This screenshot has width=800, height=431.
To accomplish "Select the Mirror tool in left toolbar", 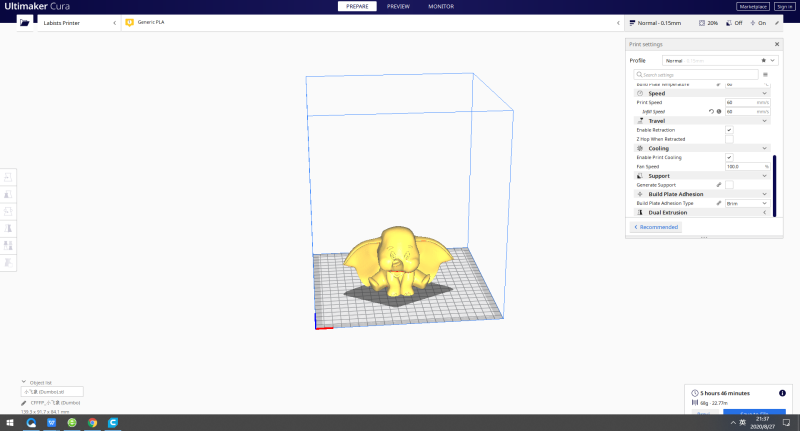I will click(8, 228).
